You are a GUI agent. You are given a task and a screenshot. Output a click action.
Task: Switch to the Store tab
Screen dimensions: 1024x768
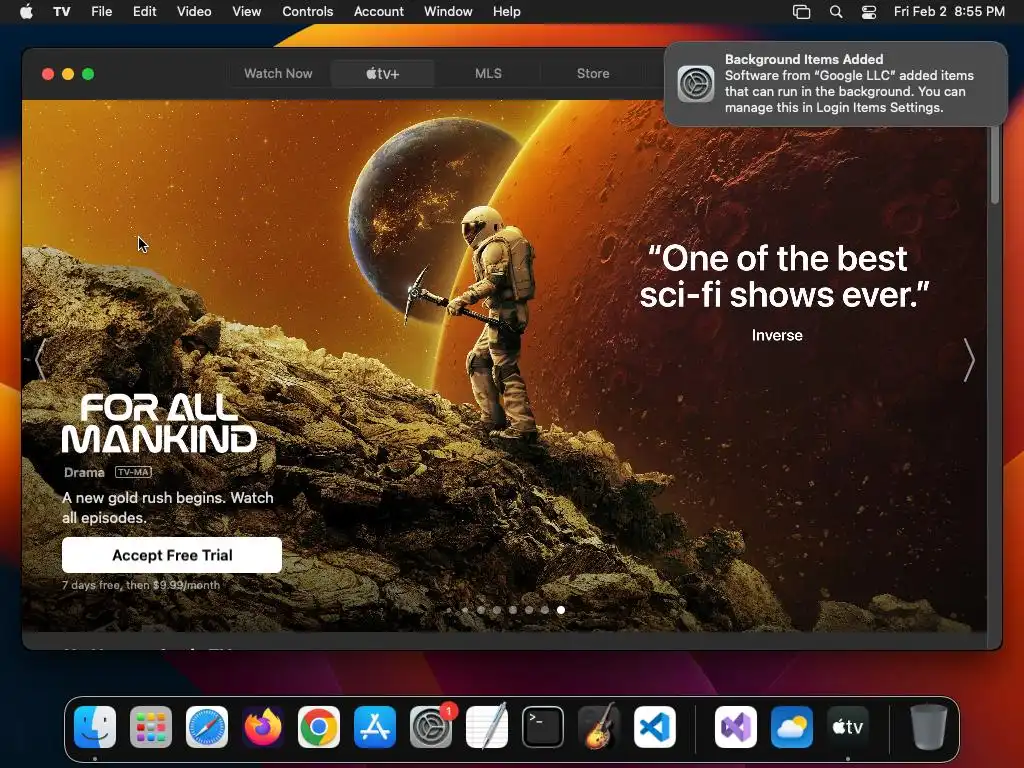point(593,73)
